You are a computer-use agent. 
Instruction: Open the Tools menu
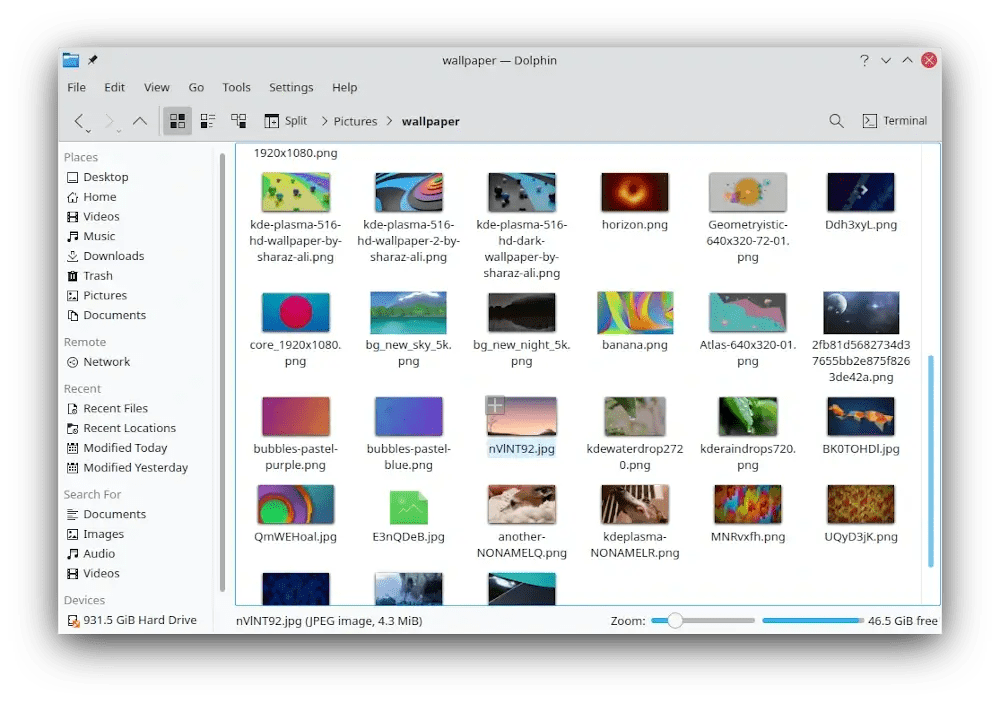click(x=236, y=87)
